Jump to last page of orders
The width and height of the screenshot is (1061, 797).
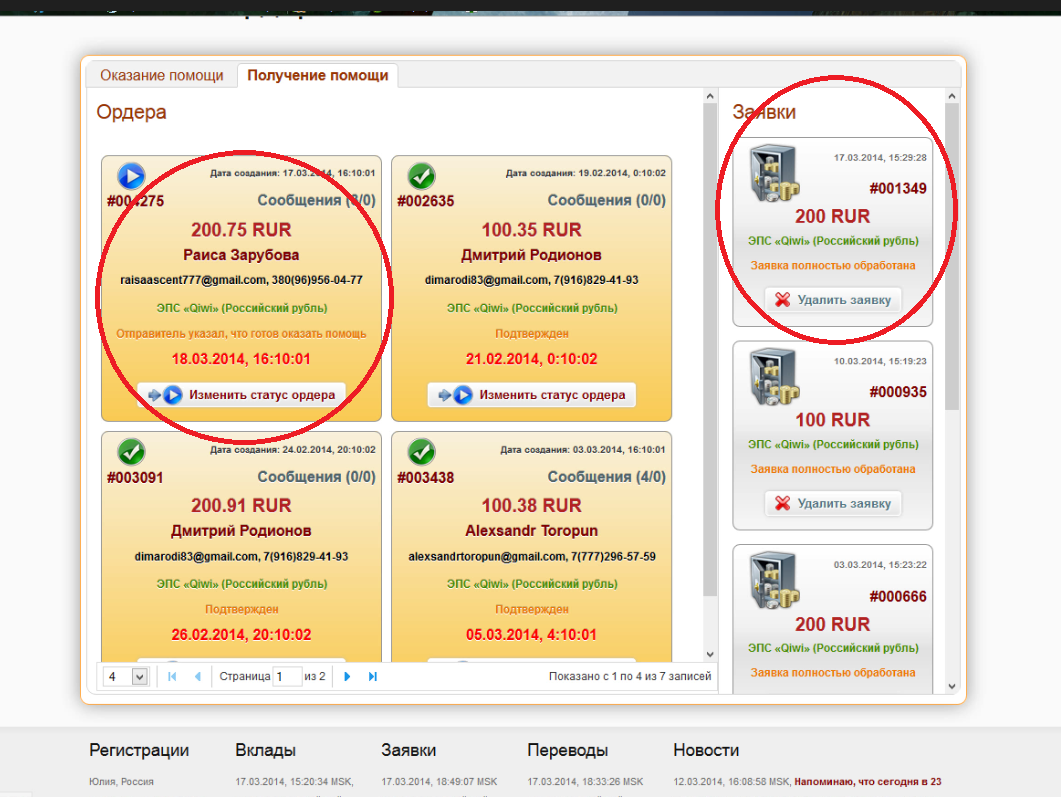[x=373, y=677]
